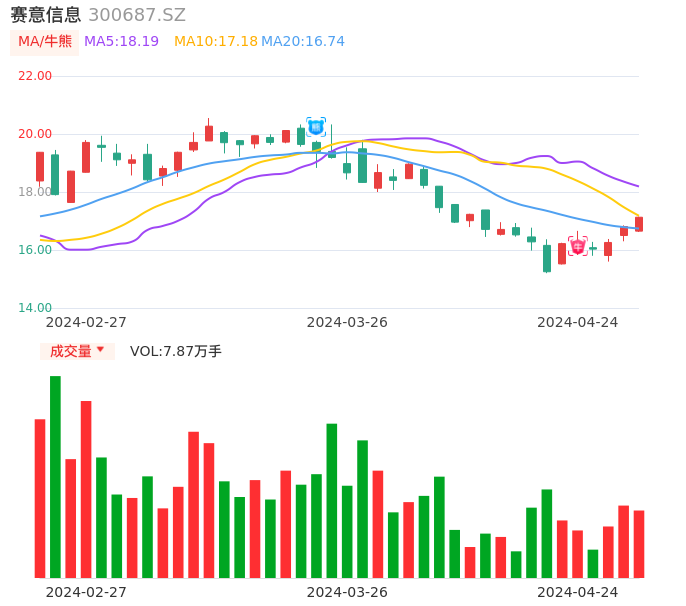686x606 pixels.
Task: Select the MA/牛熊 indicator button
Action: coord(45,42)
